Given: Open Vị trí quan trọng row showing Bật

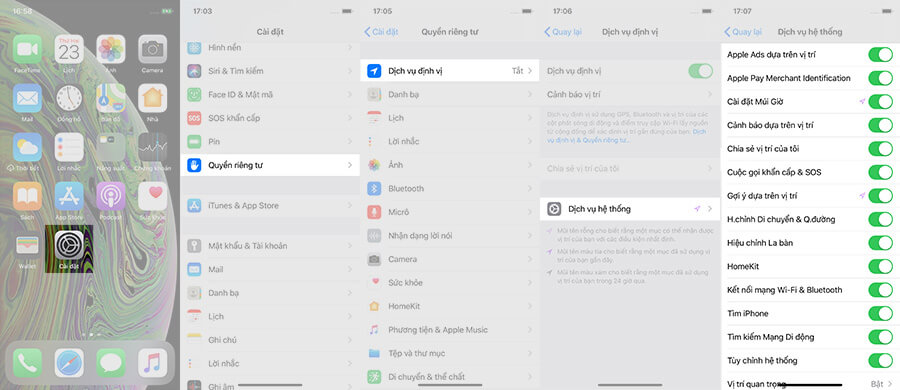Looking at the screenshot, I should pyautogui.click(x=810, y=384).
